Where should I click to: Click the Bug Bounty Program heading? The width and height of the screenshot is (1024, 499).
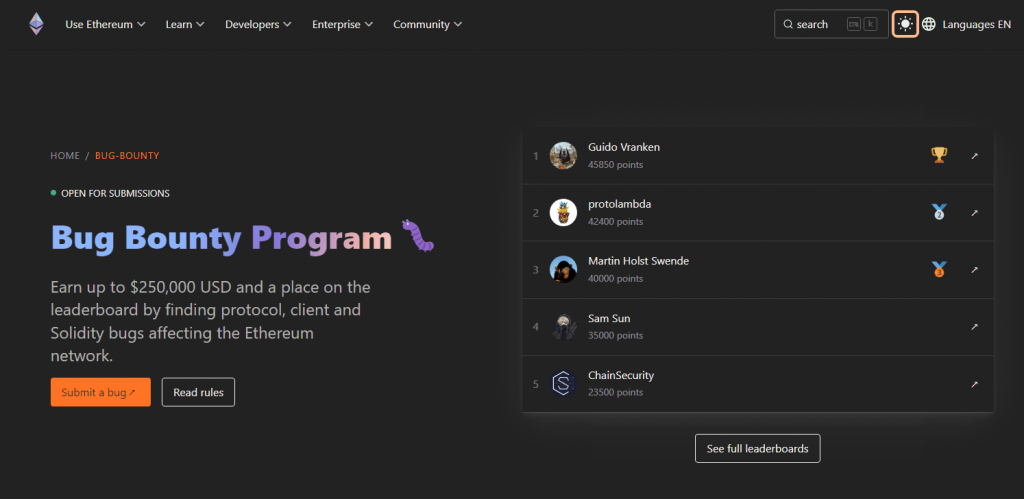(221, 237)
